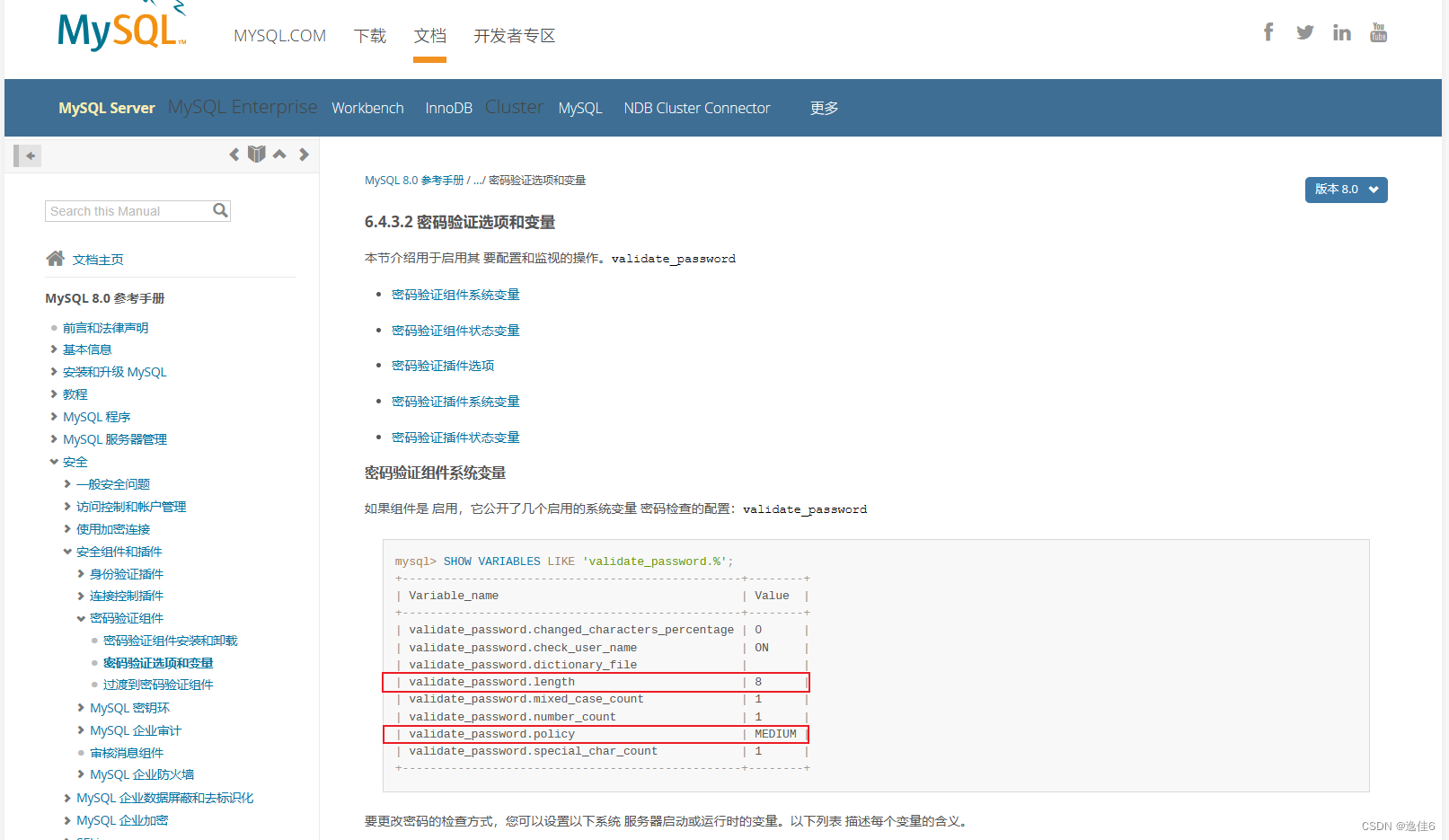Click the home icon for 文档主页
Image resolution: width=1449 pixels, height=840 pixels.
click(56, 259)
